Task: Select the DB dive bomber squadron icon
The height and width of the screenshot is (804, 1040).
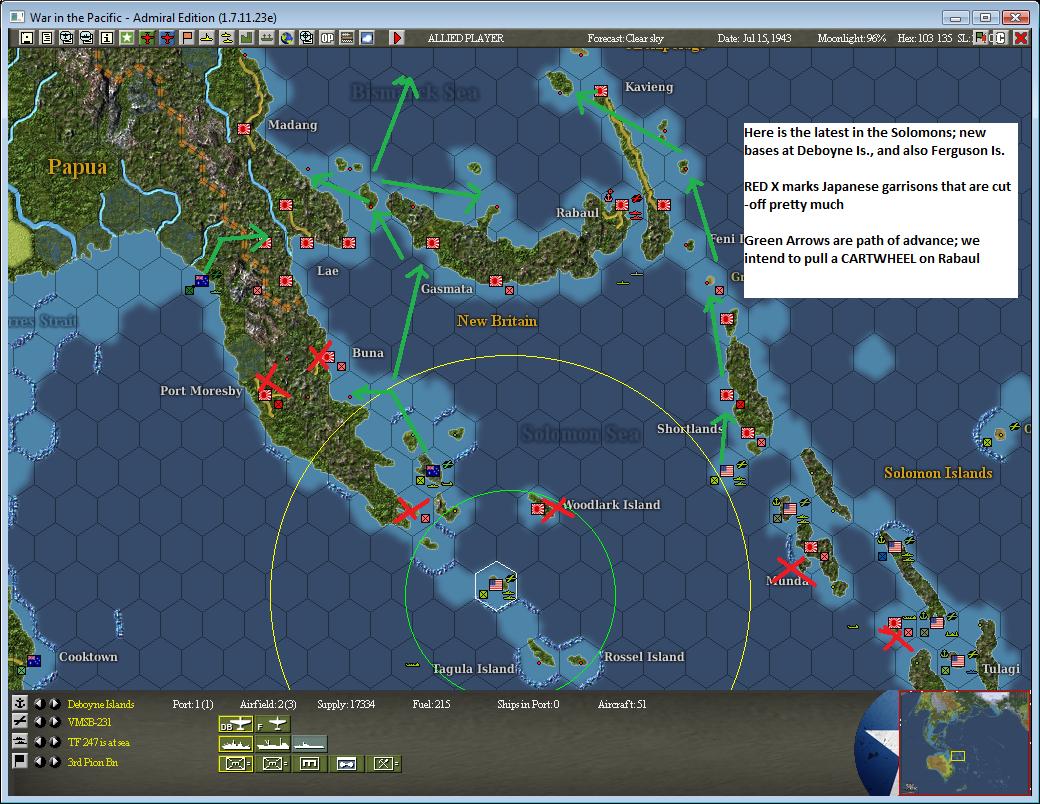Action: point(235,724)
